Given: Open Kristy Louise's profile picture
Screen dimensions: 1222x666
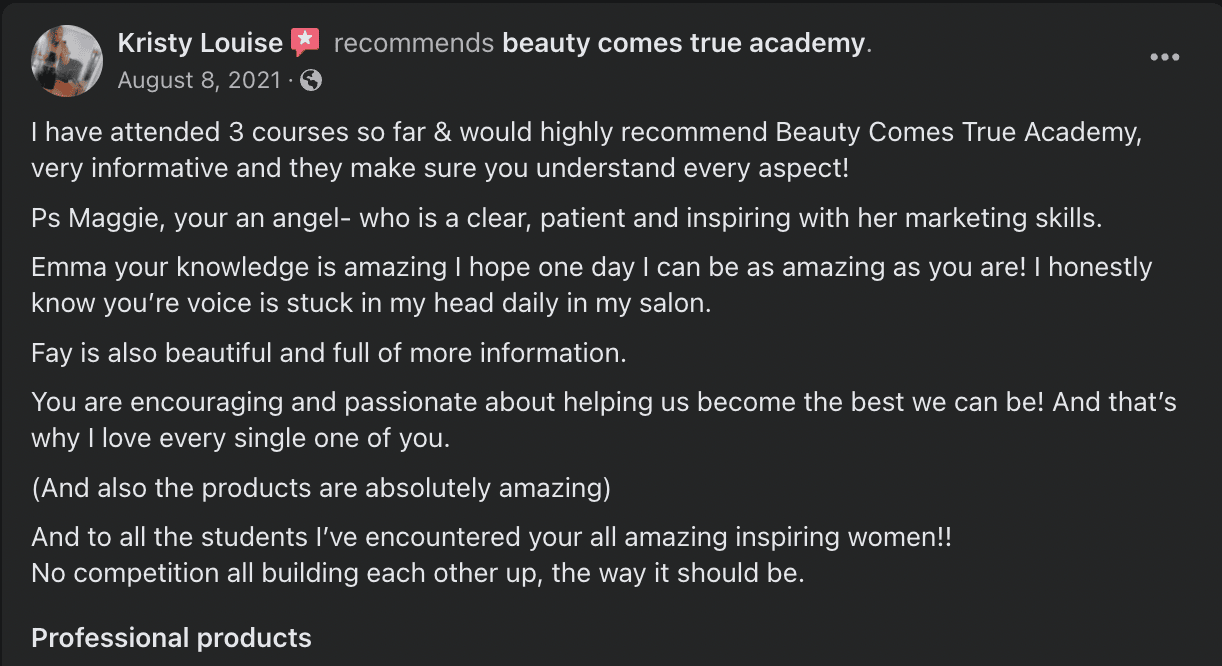Looking at the screenshot, I should (x=68, y=61).
